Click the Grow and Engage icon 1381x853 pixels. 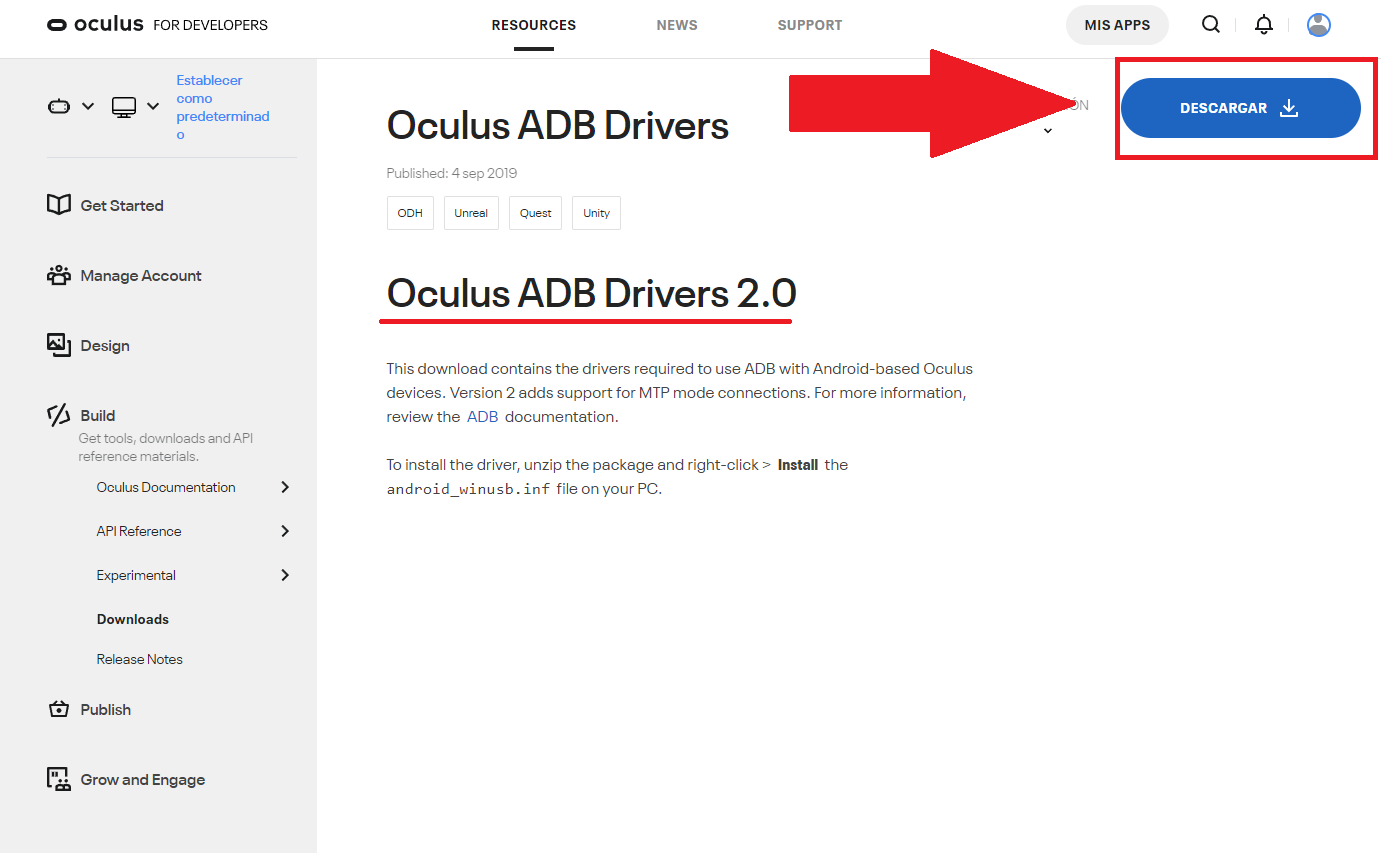click(x=59, y=779)
